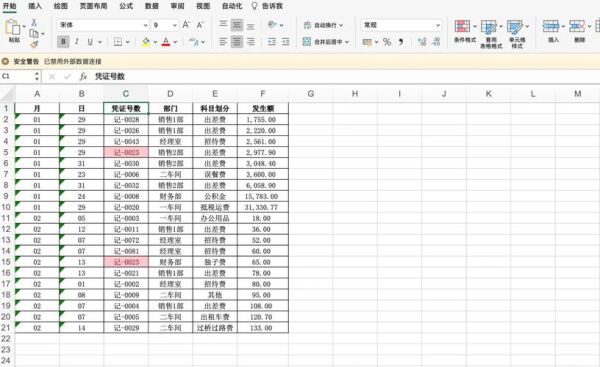
Task: Apply red font color A
Action: pos(166,42)
